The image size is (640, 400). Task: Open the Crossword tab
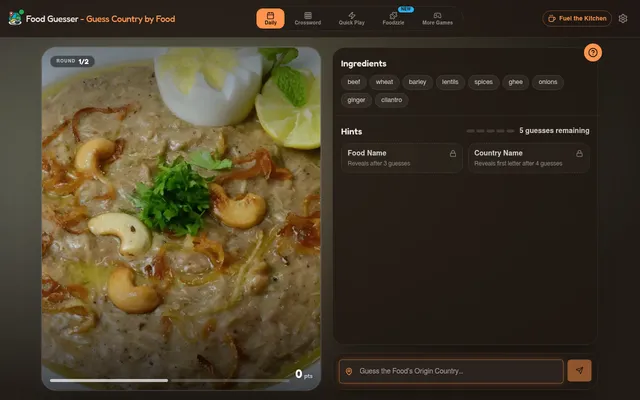(308, 19)
